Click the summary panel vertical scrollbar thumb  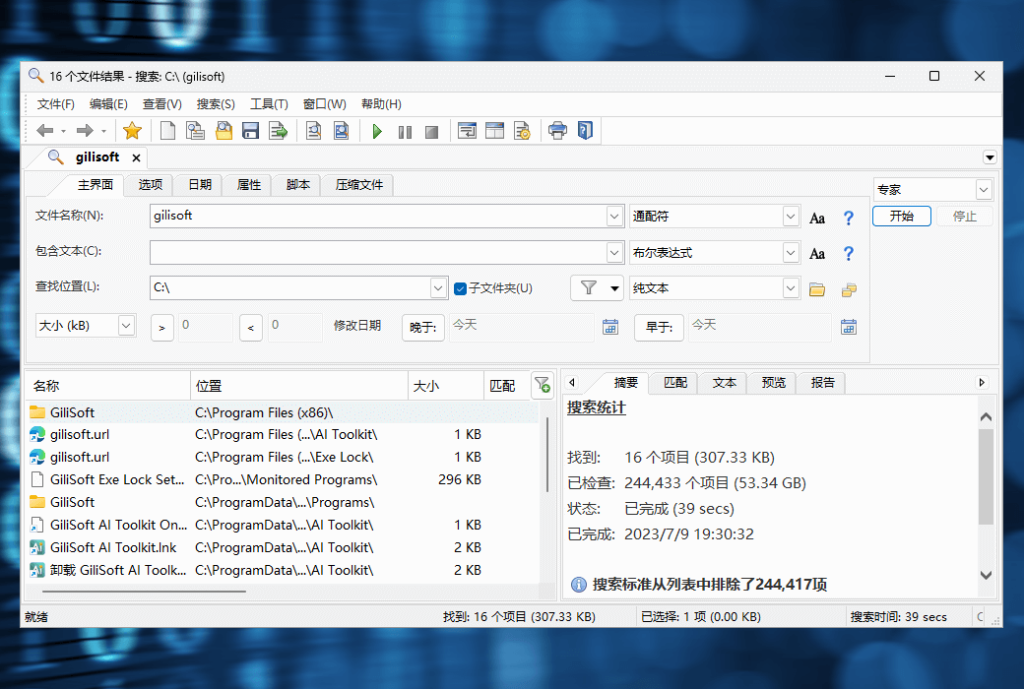pos(986,477)
